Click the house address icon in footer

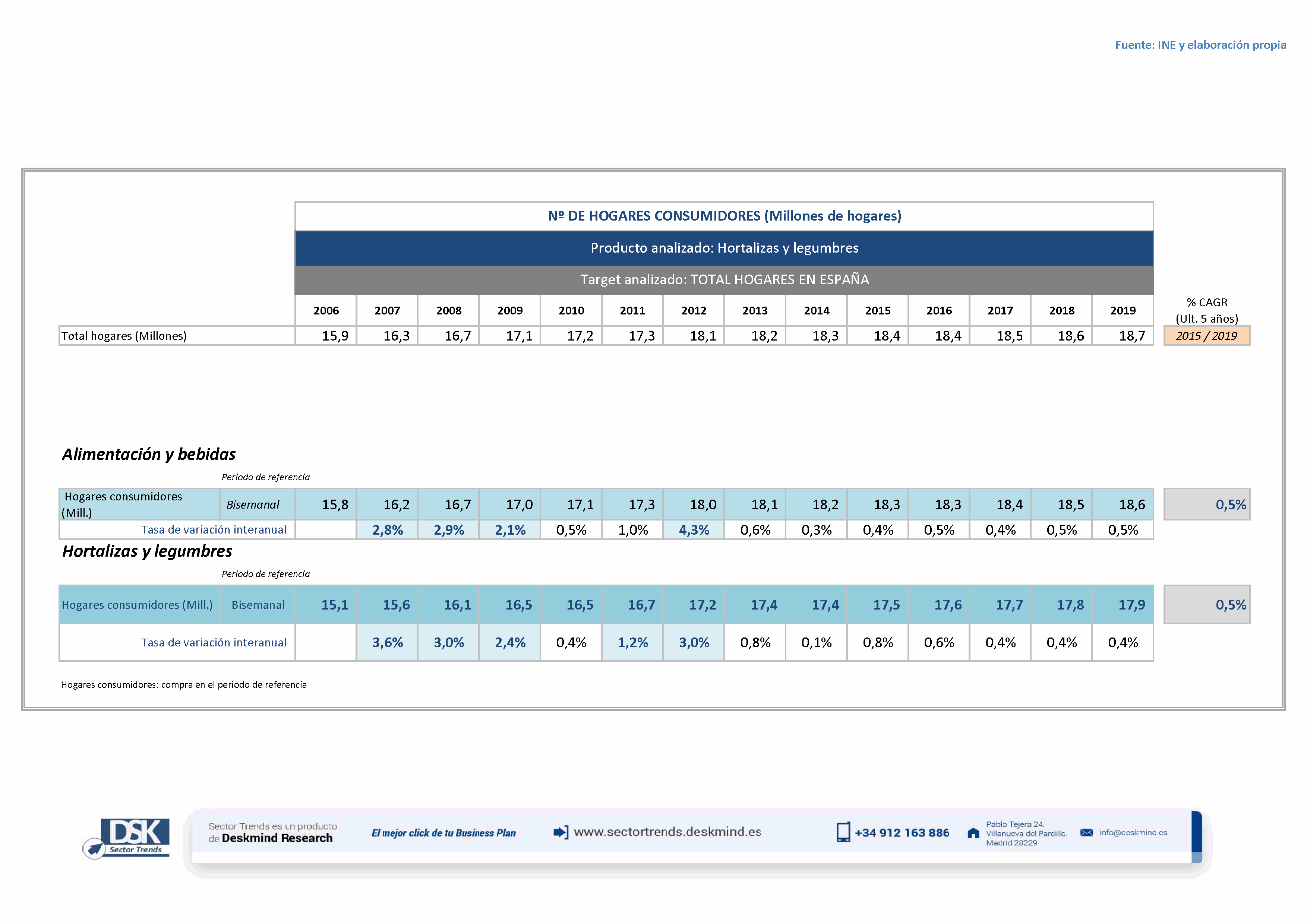click(x=973, y=833)
